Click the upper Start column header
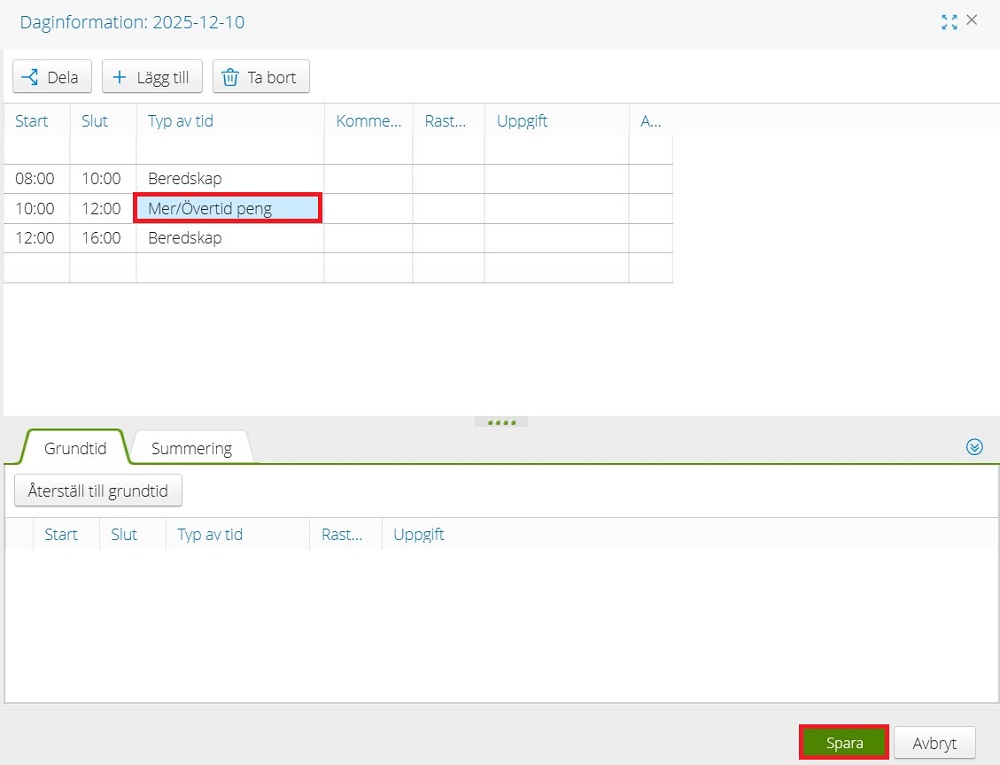Viewport: 1000px width, 765px height. pyautogui.click(x=32, y=121)
